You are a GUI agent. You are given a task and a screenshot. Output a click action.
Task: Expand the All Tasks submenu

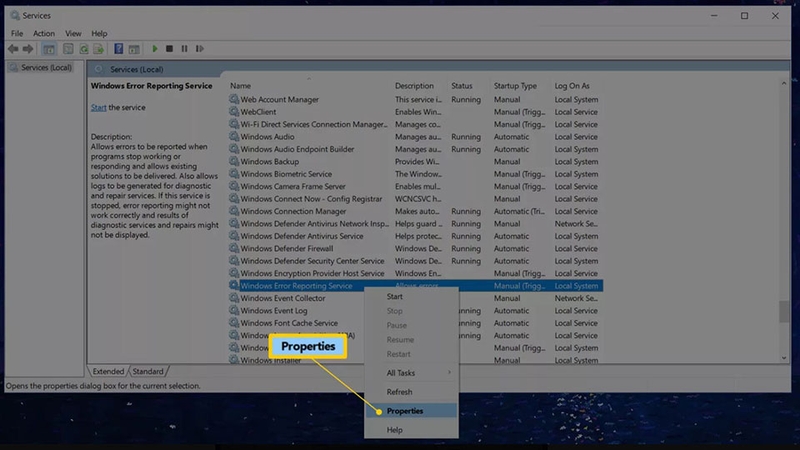point(411,373)
